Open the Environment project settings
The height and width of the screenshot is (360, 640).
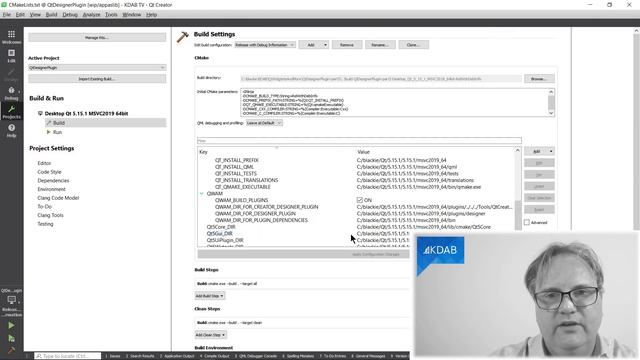[x=51, y=189]
